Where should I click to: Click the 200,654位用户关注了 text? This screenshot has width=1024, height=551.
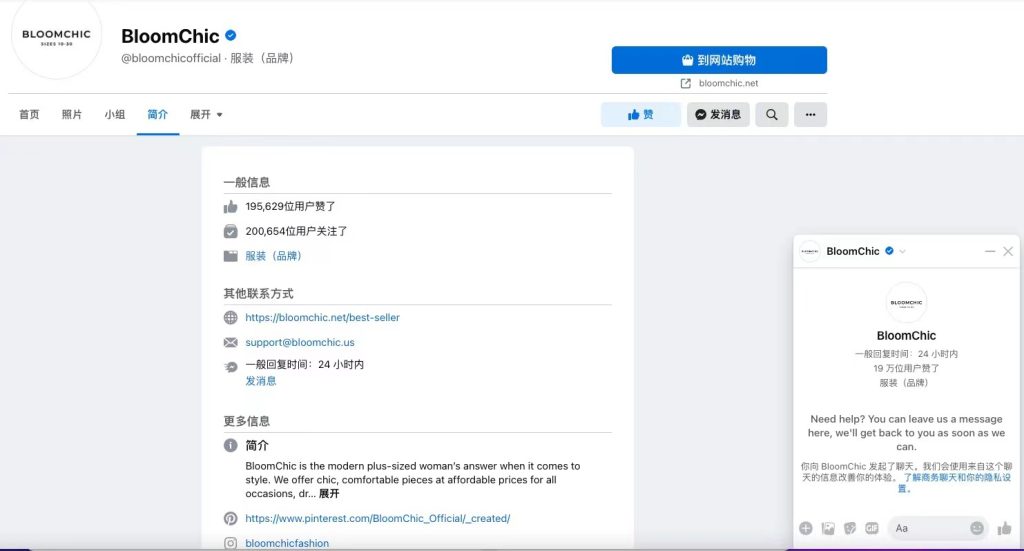point(296,231)
